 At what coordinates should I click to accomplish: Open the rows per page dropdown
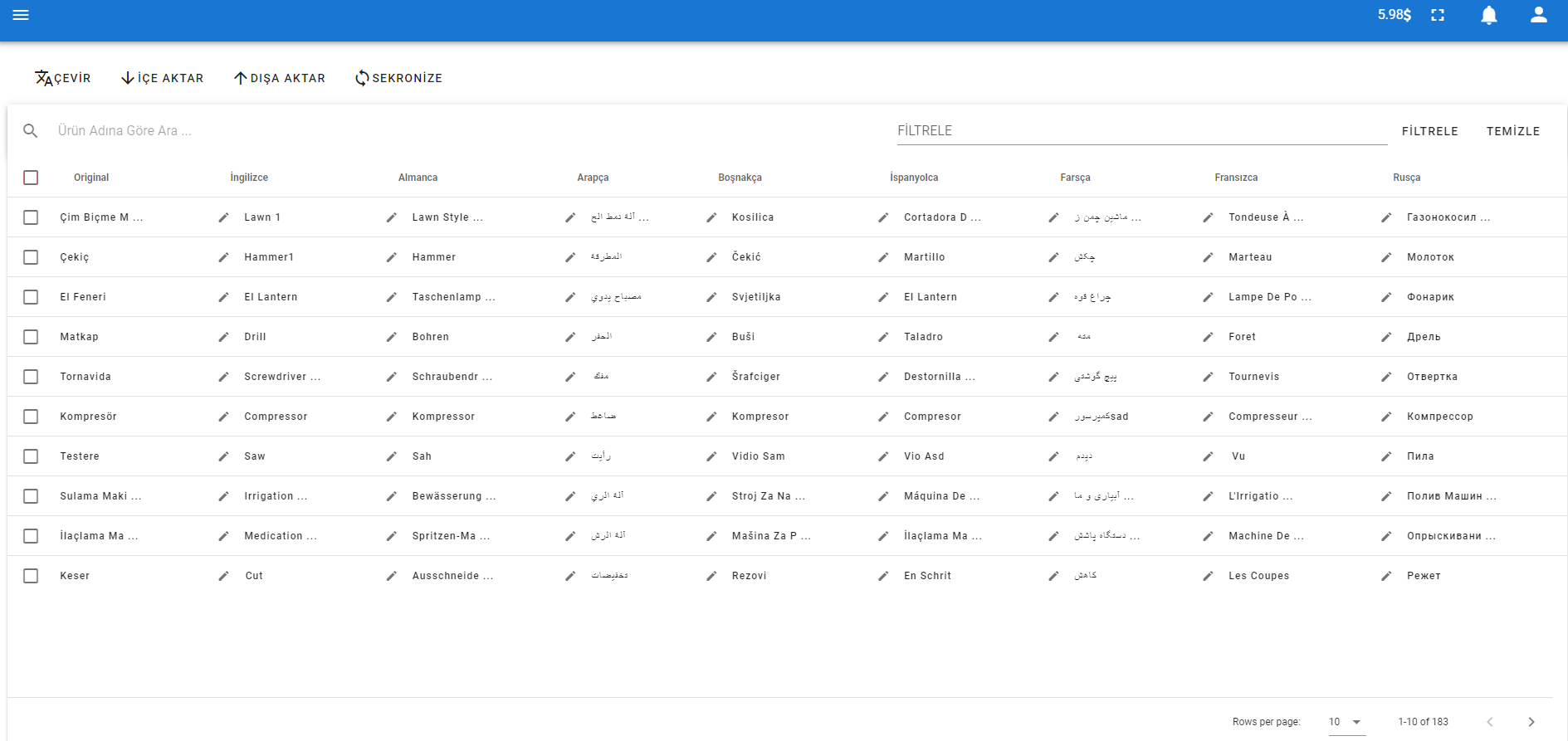pos(1346,722)
